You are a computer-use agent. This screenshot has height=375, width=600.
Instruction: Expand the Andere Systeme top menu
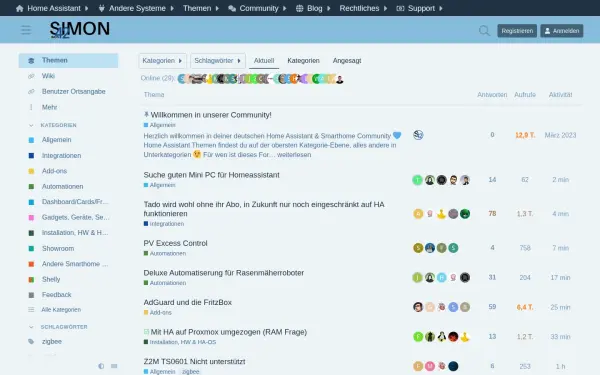pyautogui.click(x=136, y=8)
